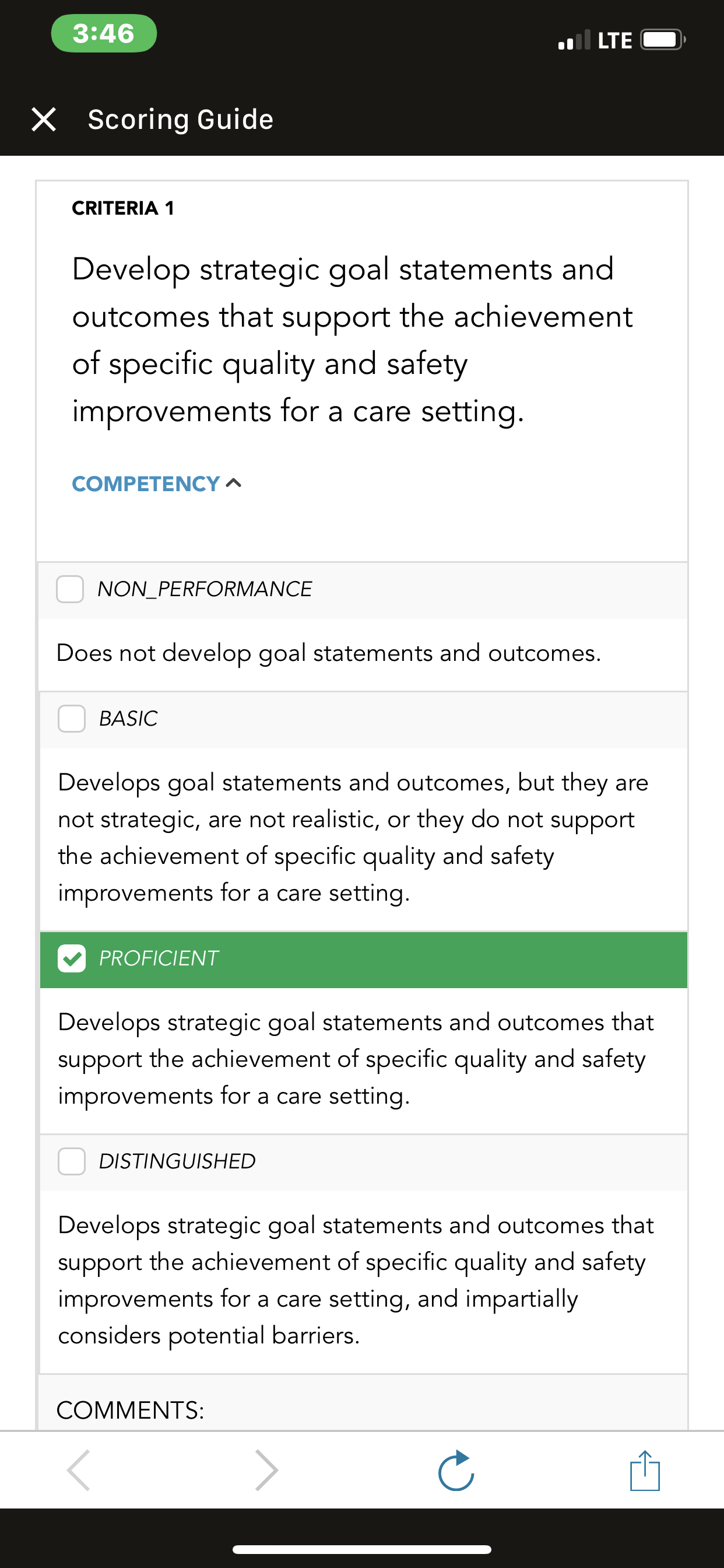724x1568 pixels.
Task: Check the NON_PERFORMANCE checkbox
Action: 70,589
